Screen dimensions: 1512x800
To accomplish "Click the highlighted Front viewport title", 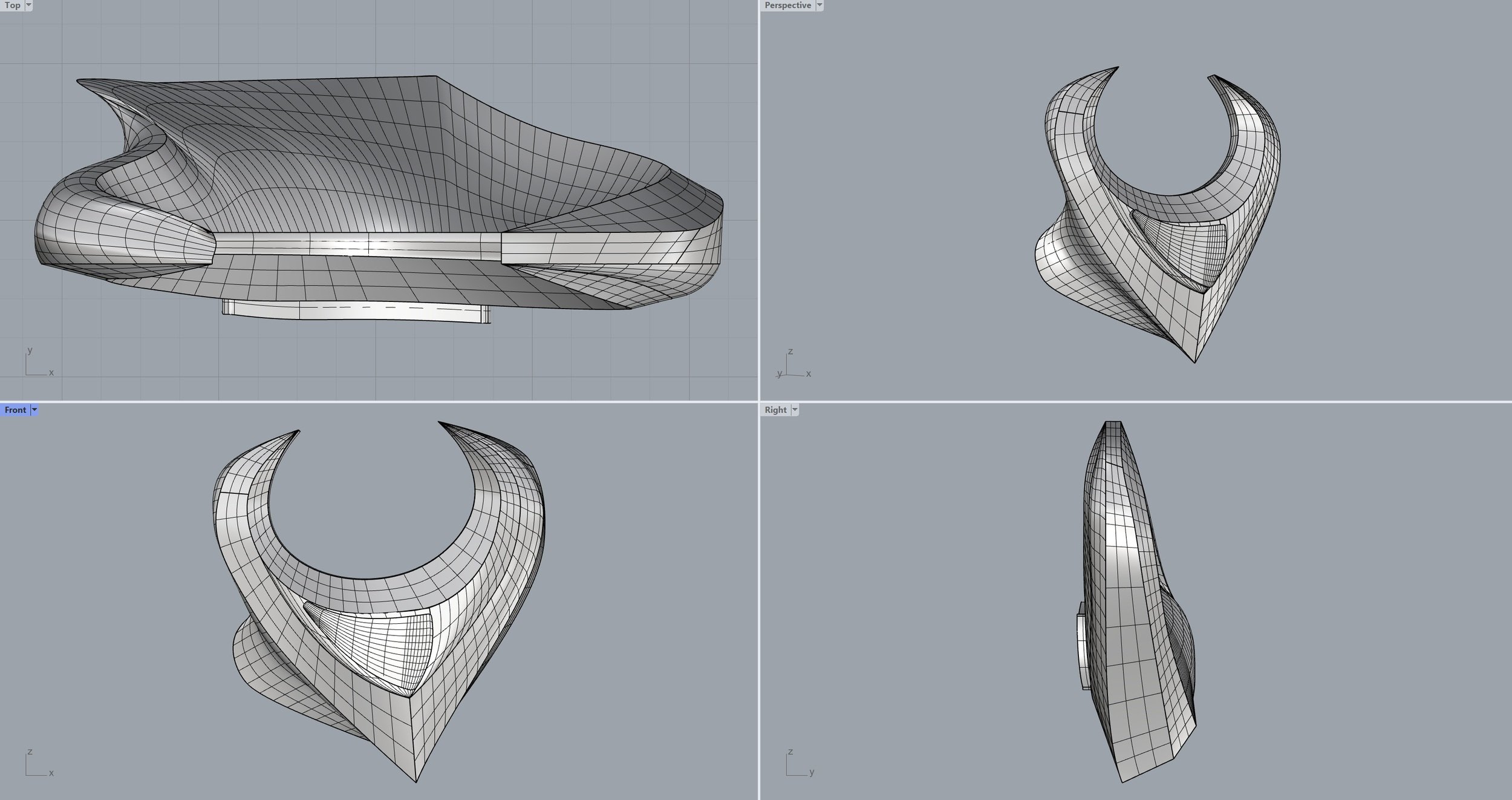I will click(x=15, y=410).
